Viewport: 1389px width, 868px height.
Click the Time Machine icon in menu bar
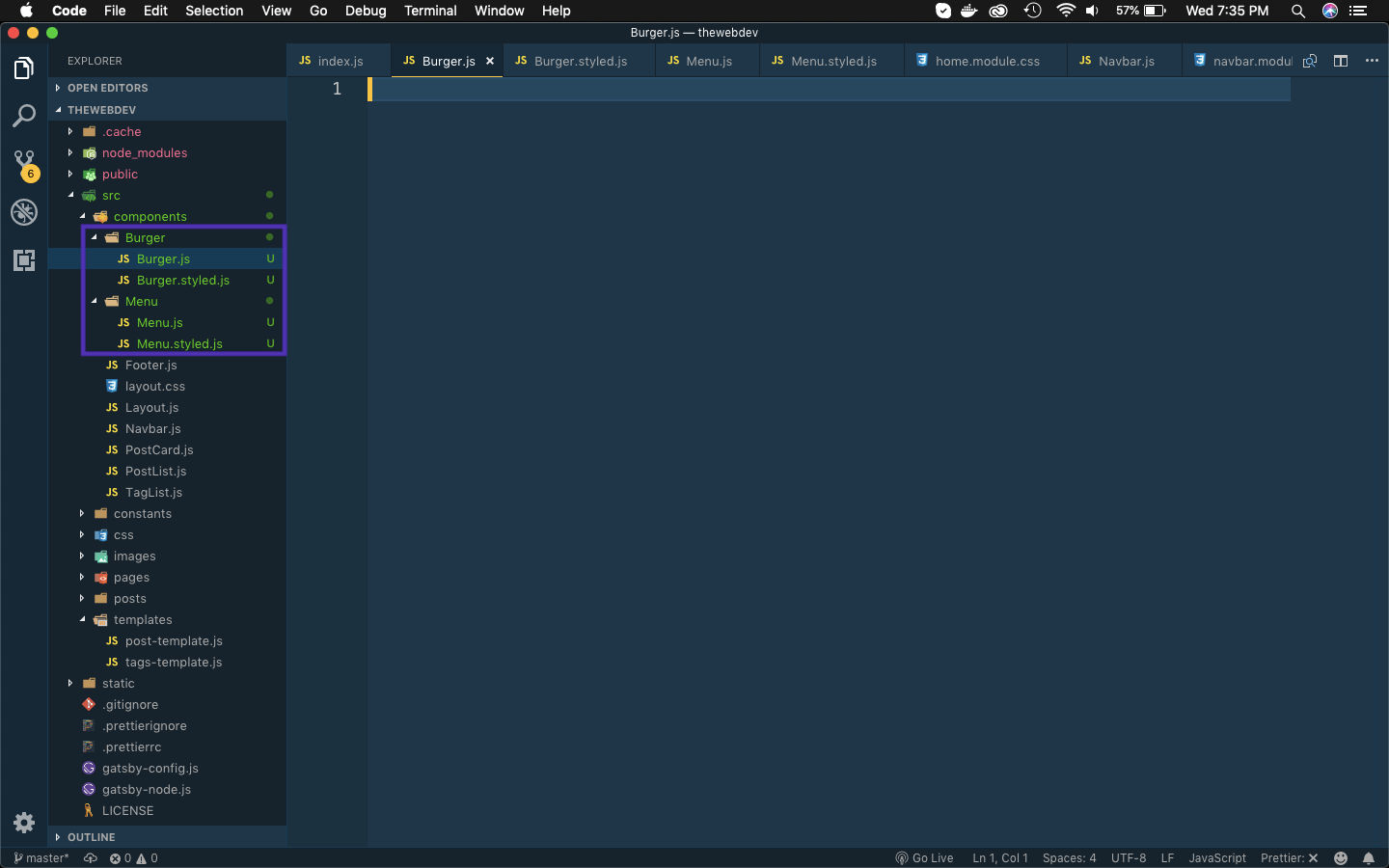[x=1033, y=11]
